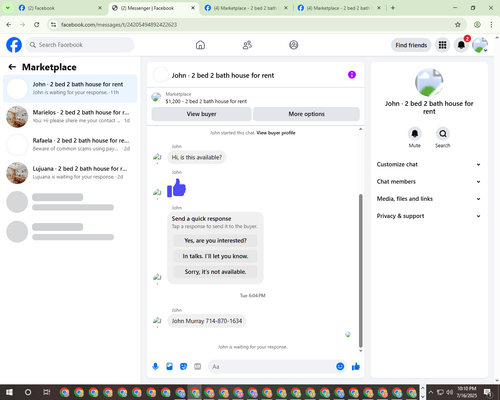The height and width of the screenshot is (400, 500).
Task: Open the GIF picker icon
Action: point(198,367)
